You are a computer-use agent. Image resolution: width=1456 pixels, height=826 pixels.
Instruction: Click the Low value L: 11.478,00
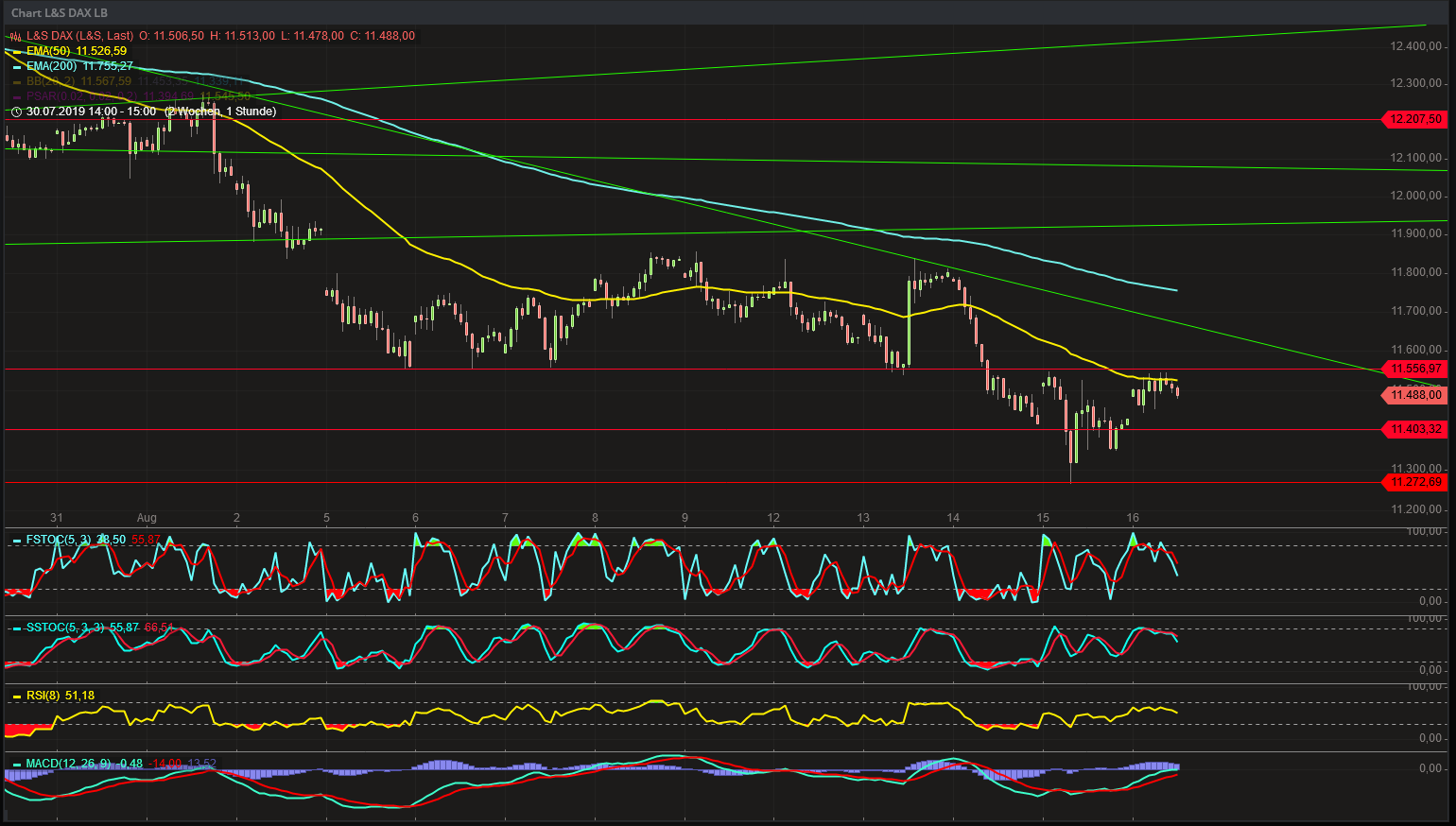click(x=312, y=36)
